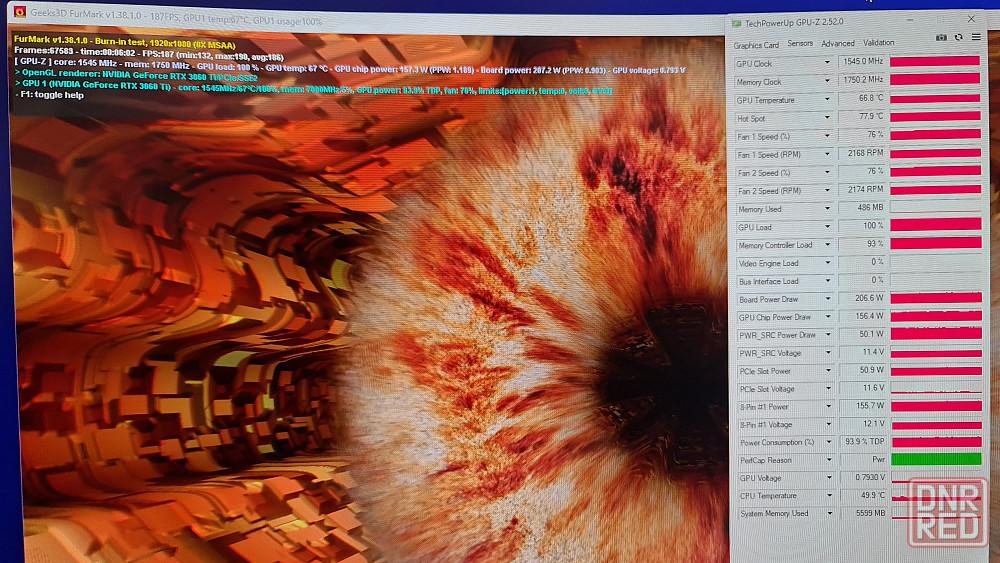This screenshot has width=1000, height=563.
Task: Open the Advanced tab
Action: click(838, 44)
